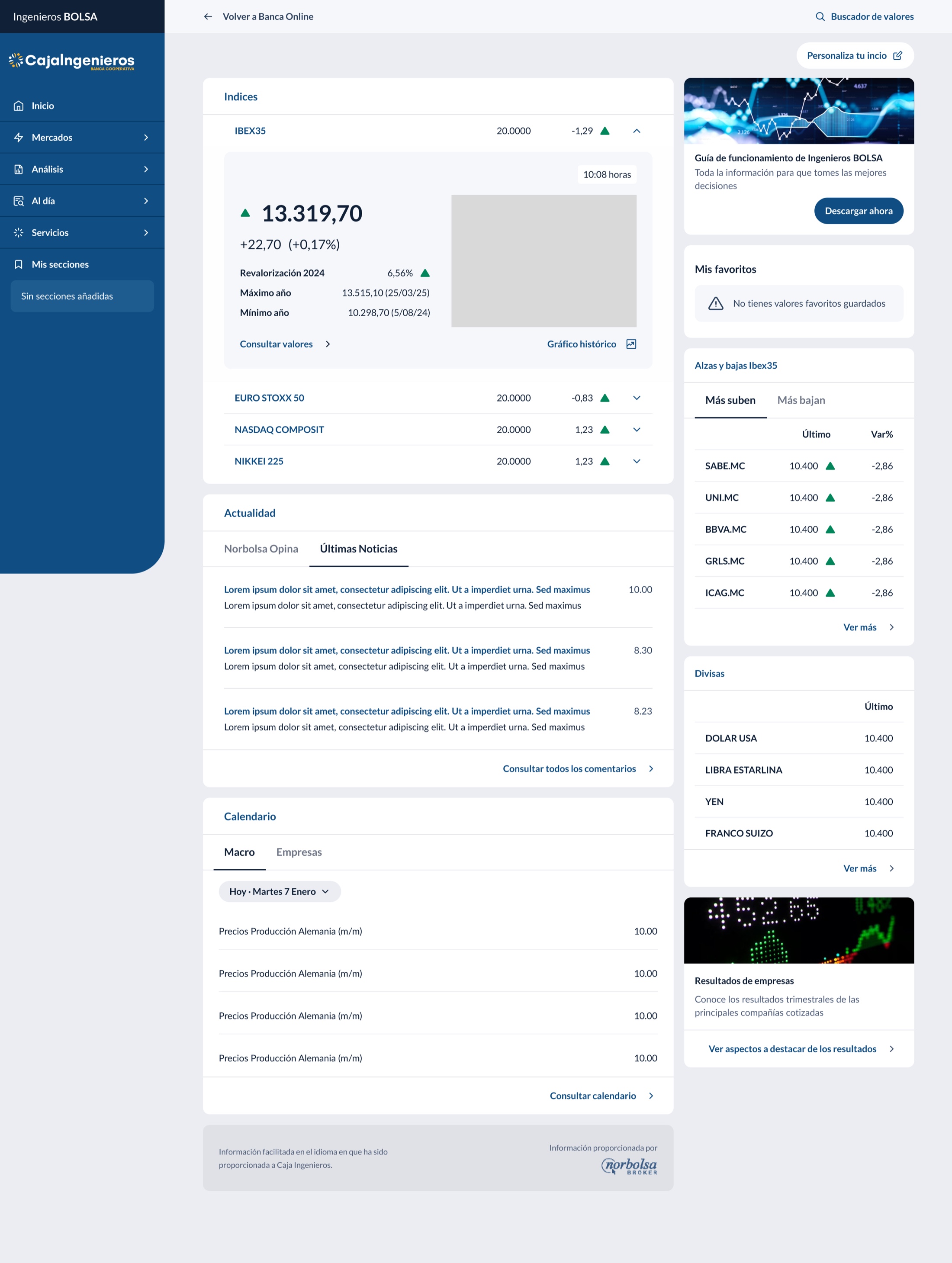Viewport: 952px width, 1263px height.
Task: Click the BBVA.MC row name
Action: (725, 529)
